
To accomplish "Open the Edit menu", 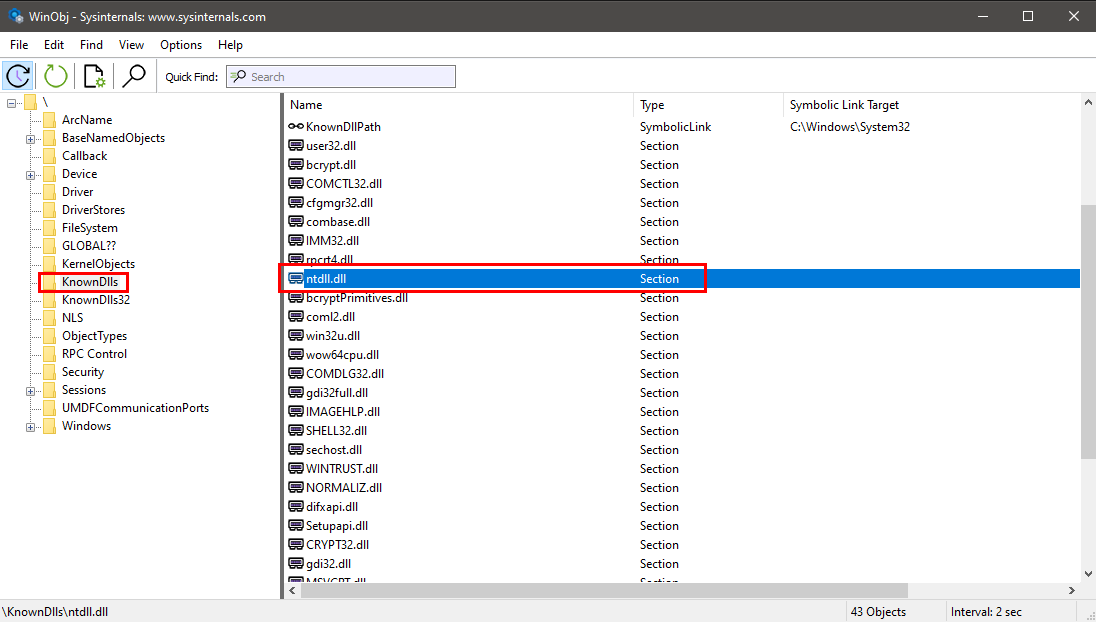I will [x=54, y=45].
